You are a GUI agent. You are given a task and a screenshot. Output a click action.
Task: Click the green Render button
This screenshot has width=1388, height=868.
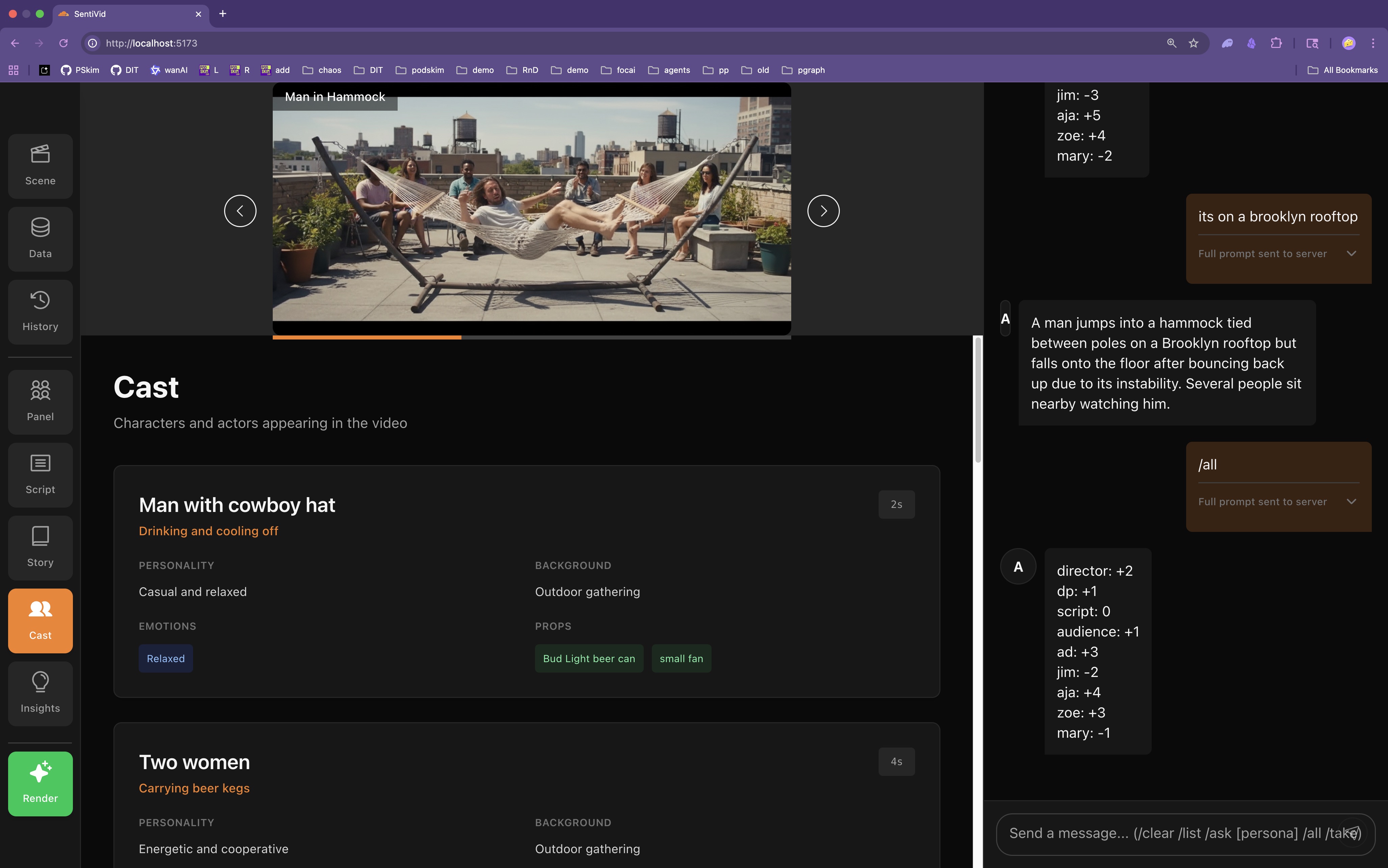coord(40,784)
